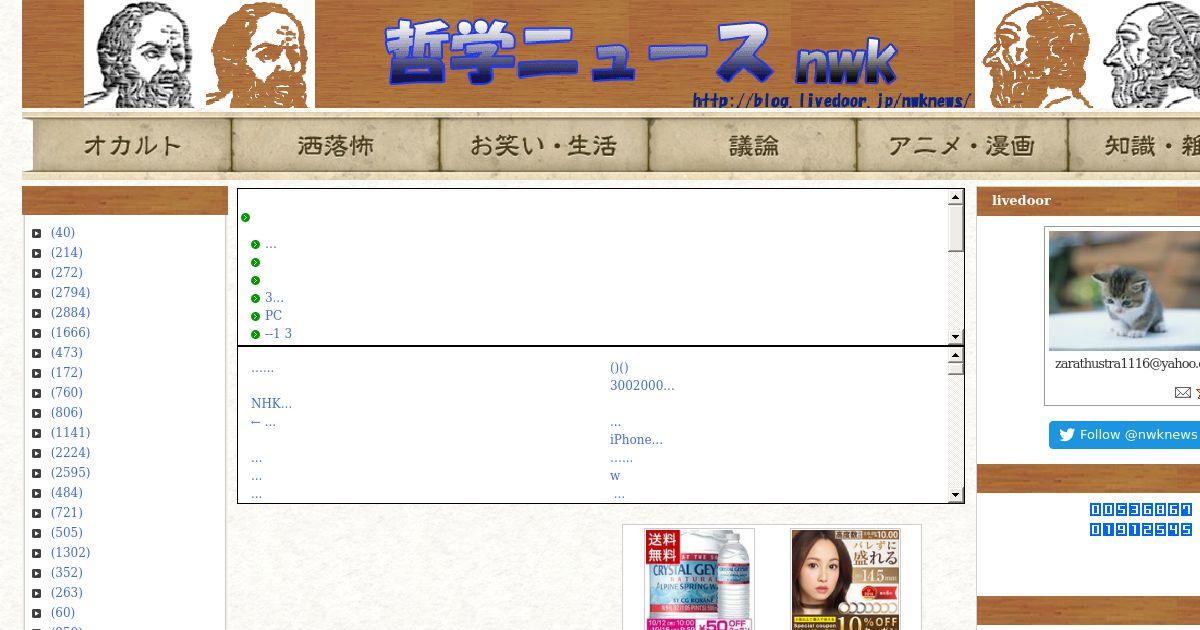
Task: Click the lower links box scroll-down arrow
Action: pos(956,494)
